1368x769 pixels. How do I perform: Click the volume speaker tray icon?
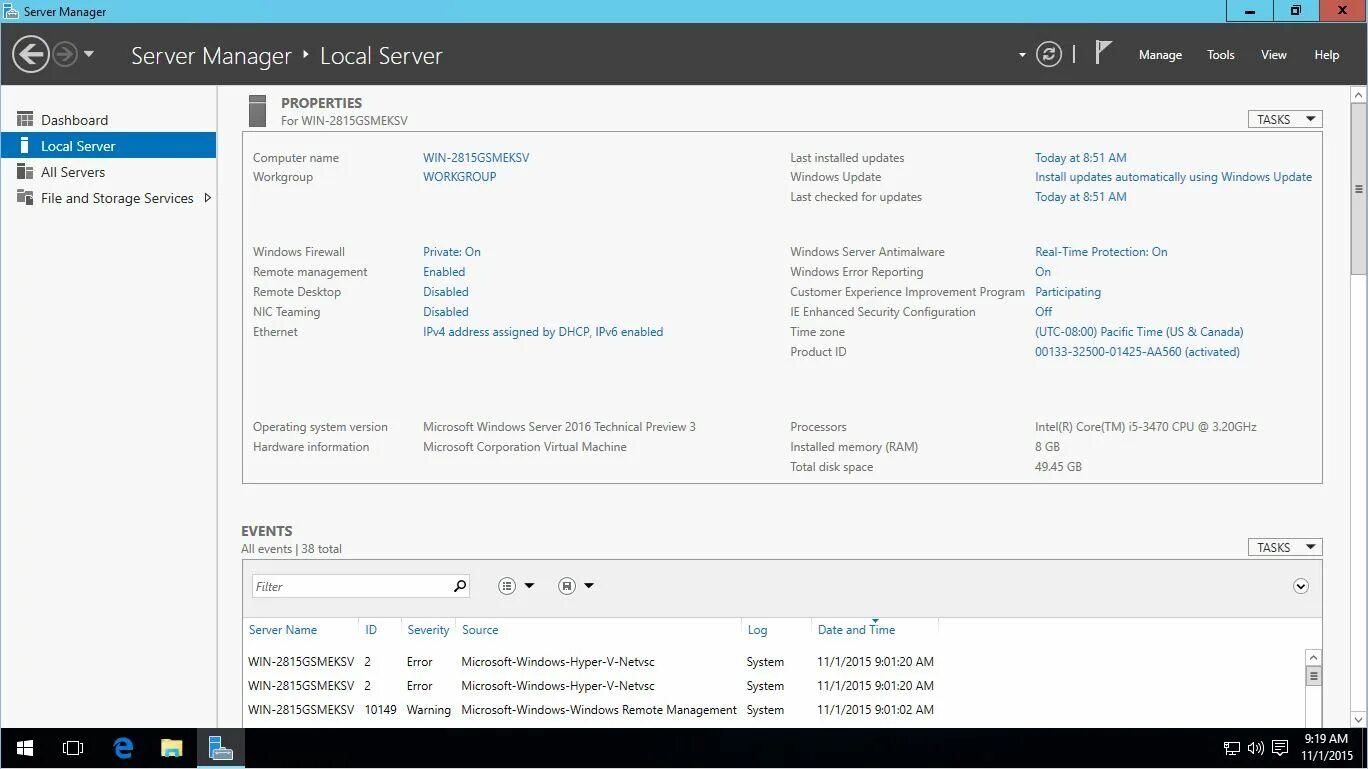(x=1256, y=748)
